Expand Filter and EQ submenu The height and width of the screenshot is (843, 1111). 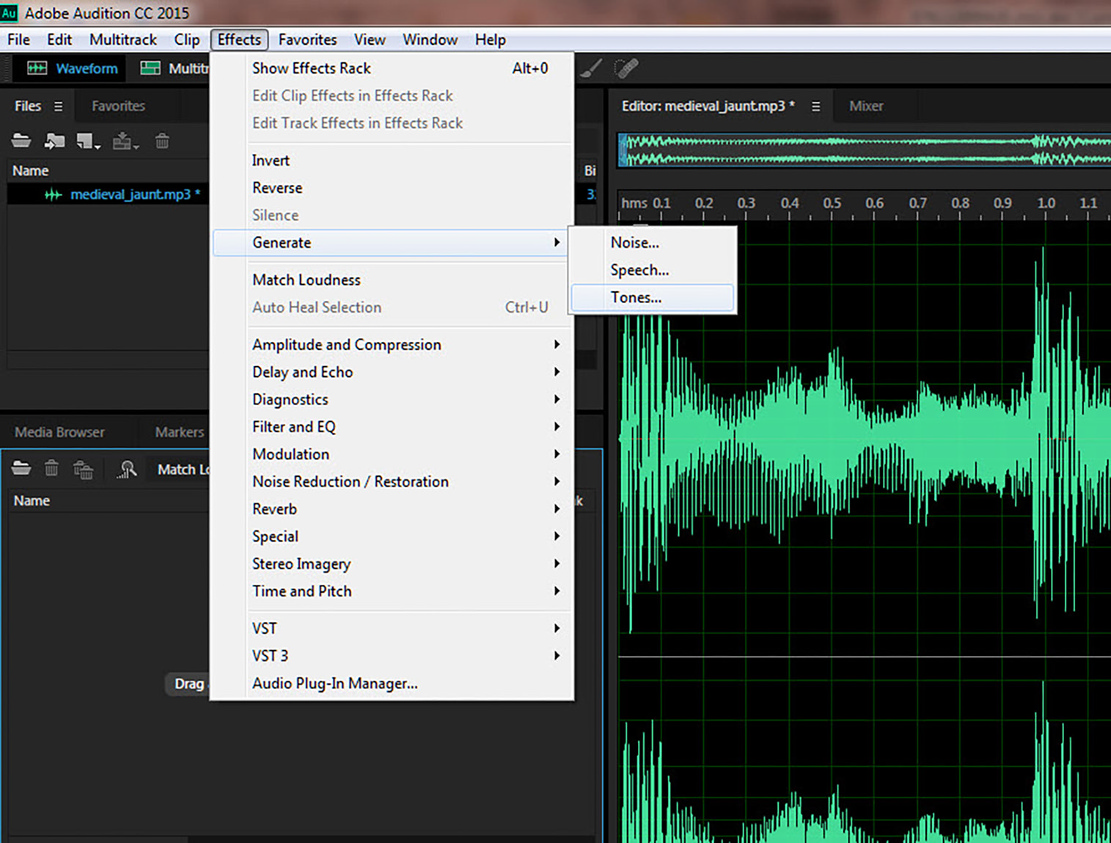point(393,426)
